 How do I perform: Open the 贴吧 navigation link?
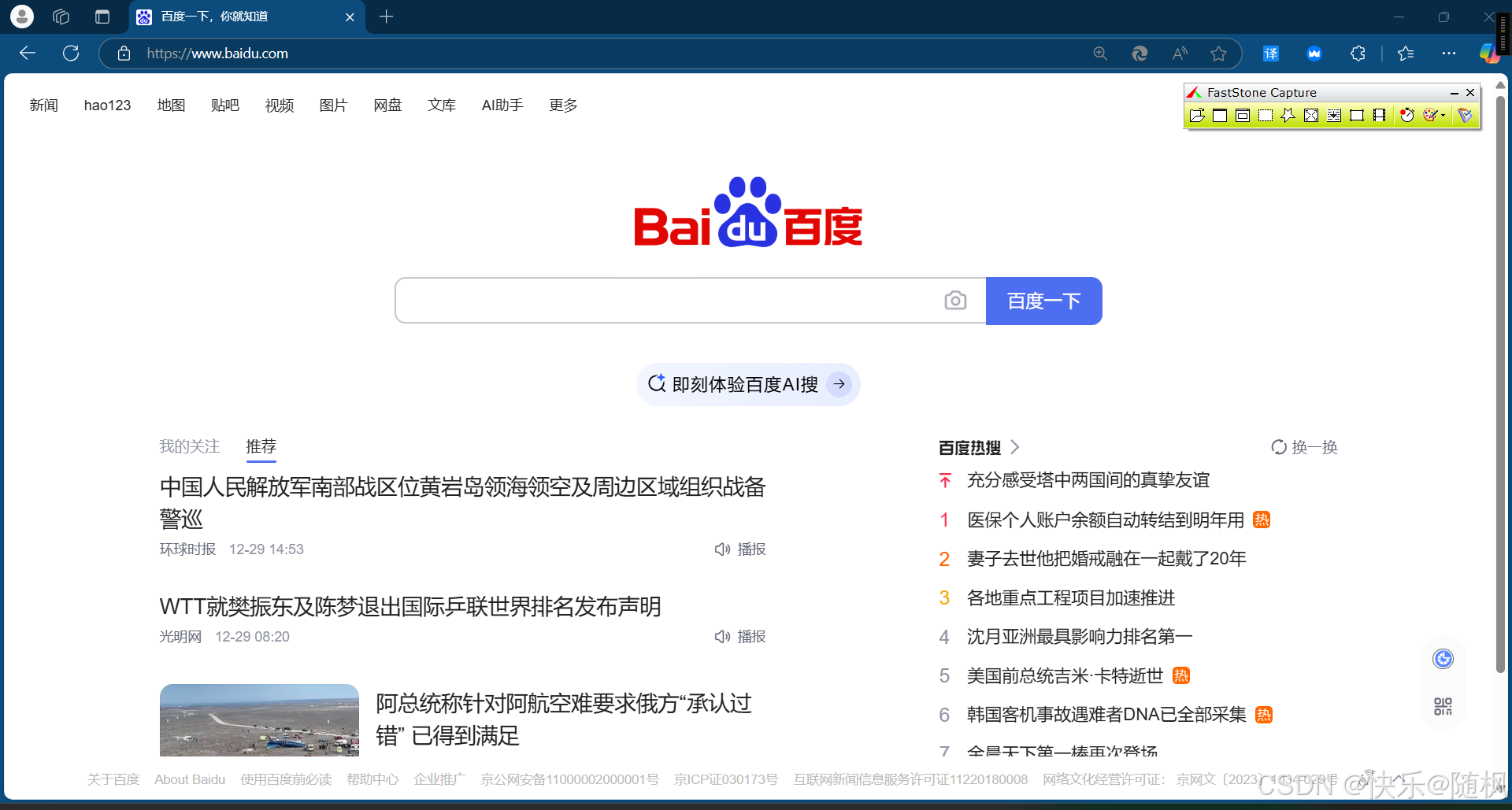[225, 105]
